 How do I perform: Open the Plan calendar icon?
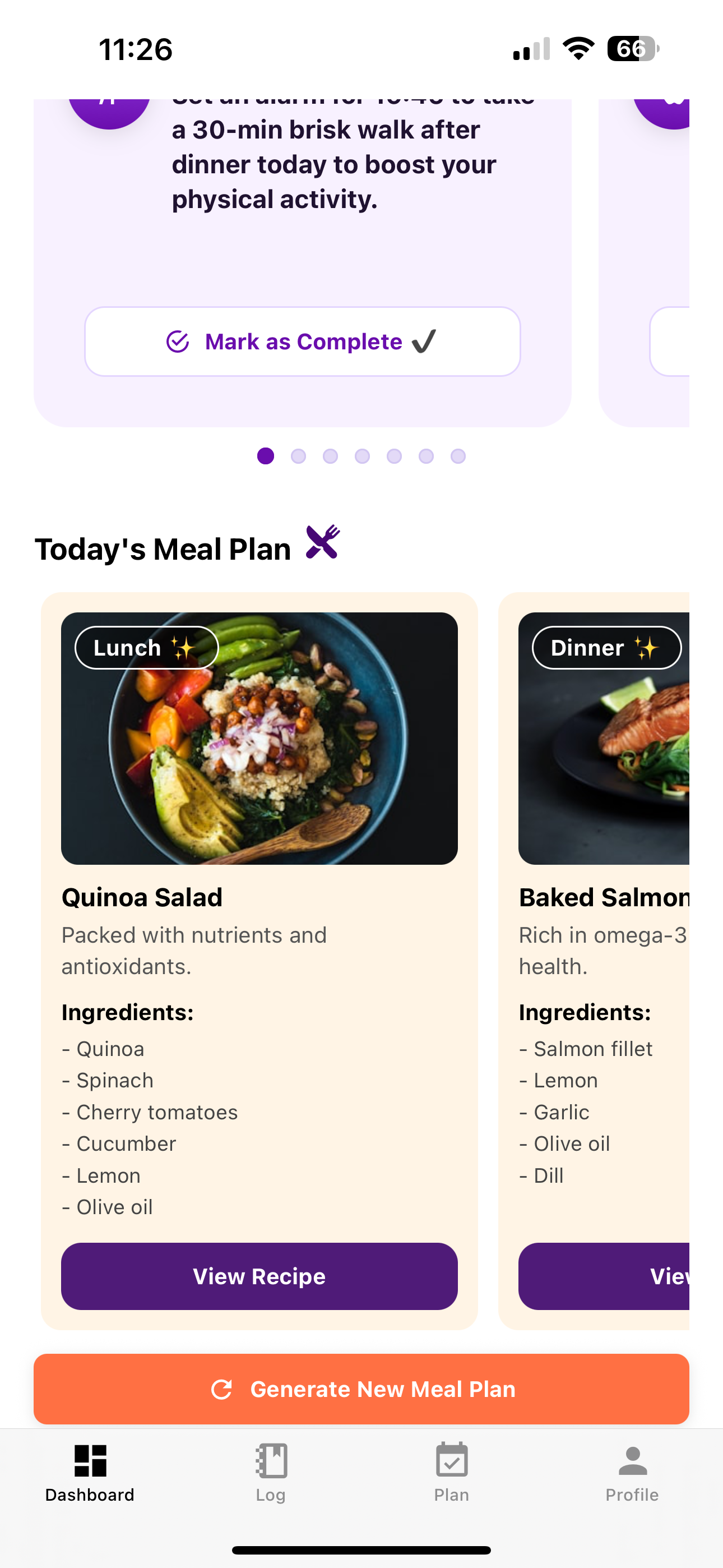coord(452,1460)
